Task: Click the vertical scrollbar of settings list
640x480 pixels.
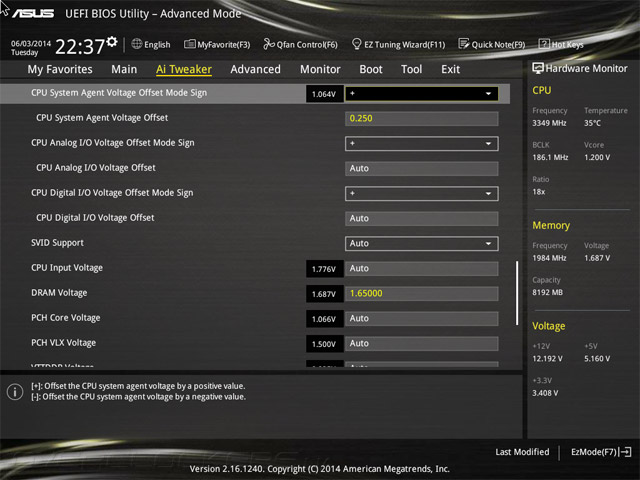Action: pyautogui.click(x=517, y=293)
